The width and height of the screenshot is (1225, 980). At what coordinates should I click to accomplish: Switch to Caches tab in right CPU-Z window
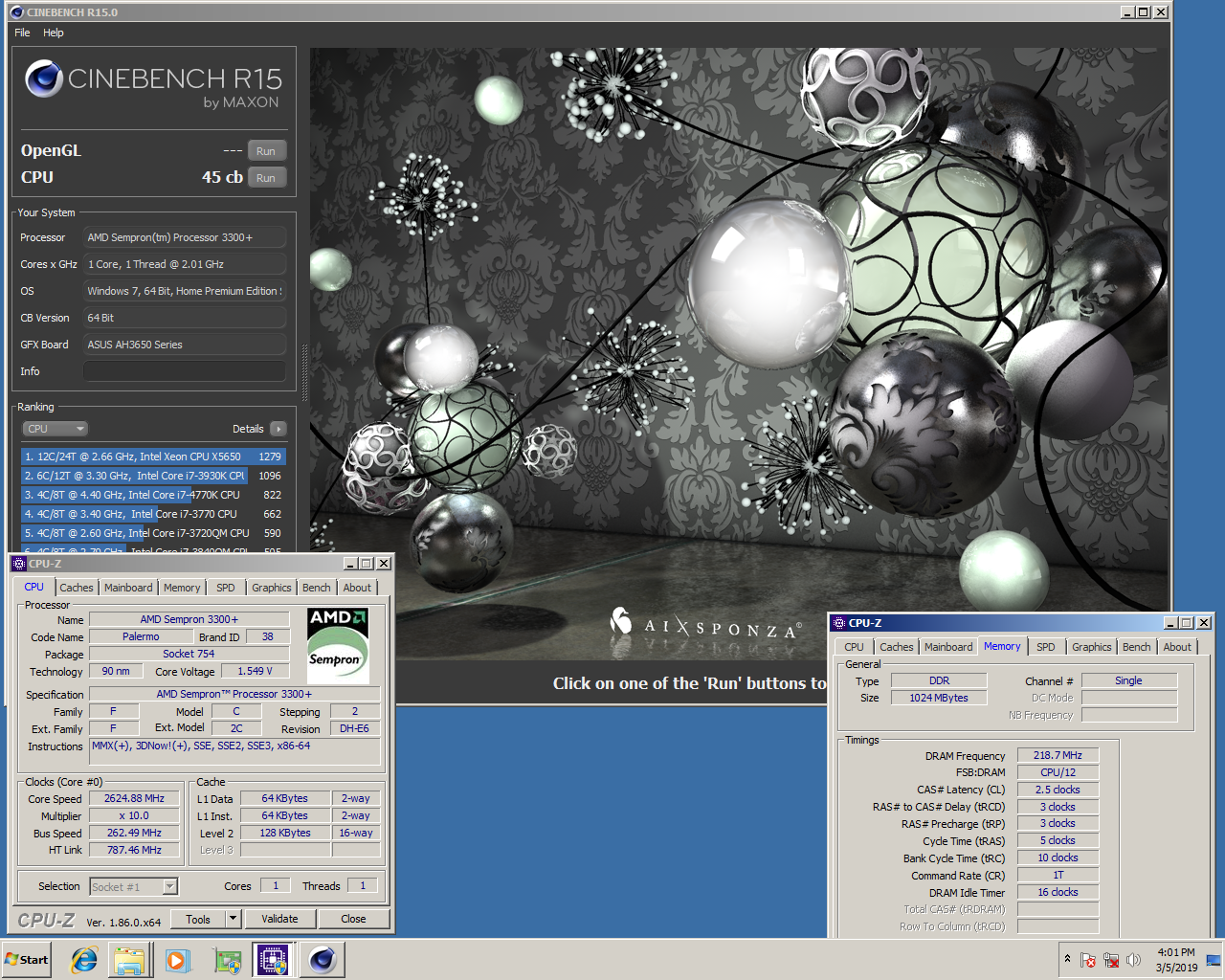tap(897, 647)
